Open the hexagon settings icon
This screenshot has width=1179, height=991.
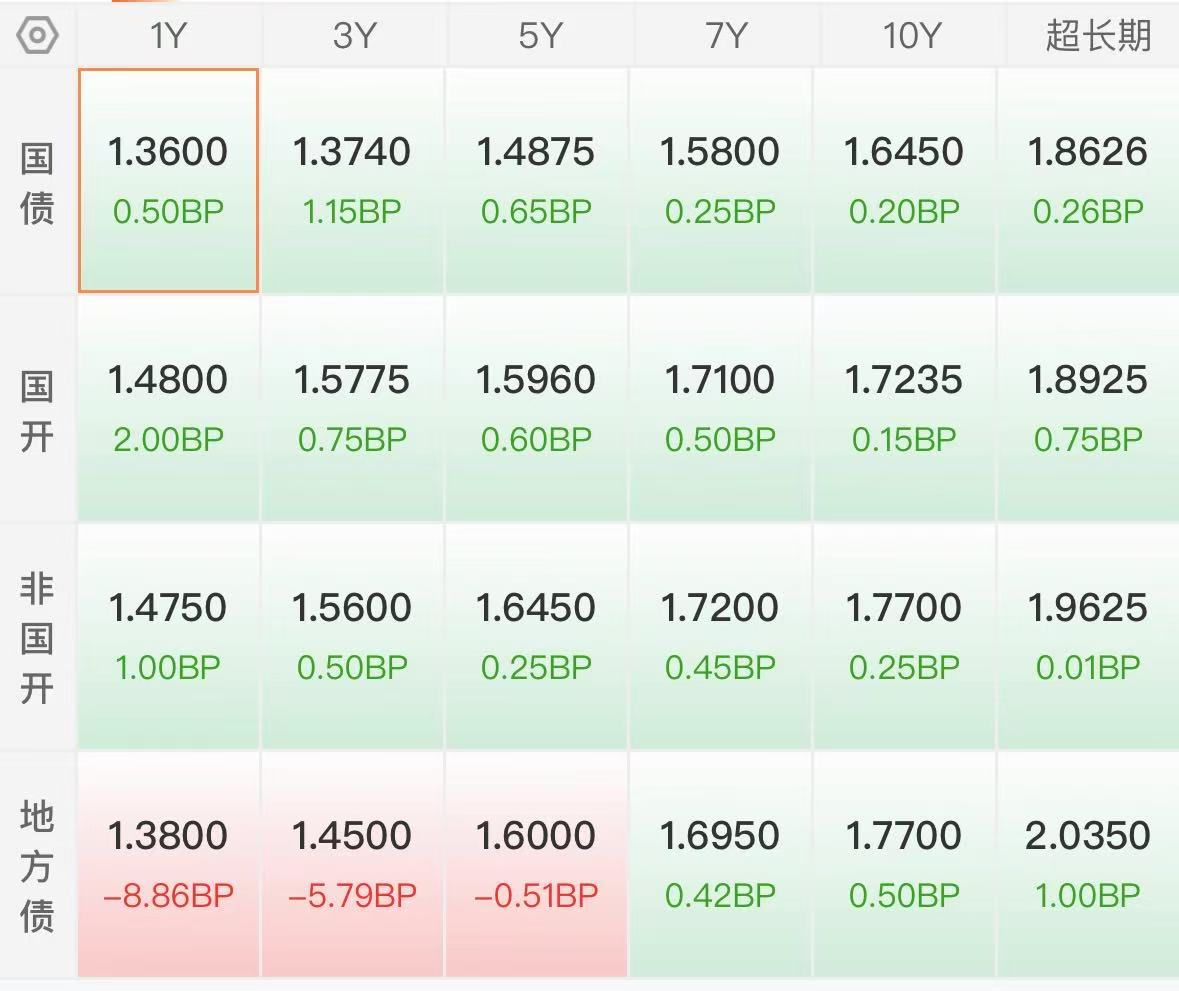(37, 35)
